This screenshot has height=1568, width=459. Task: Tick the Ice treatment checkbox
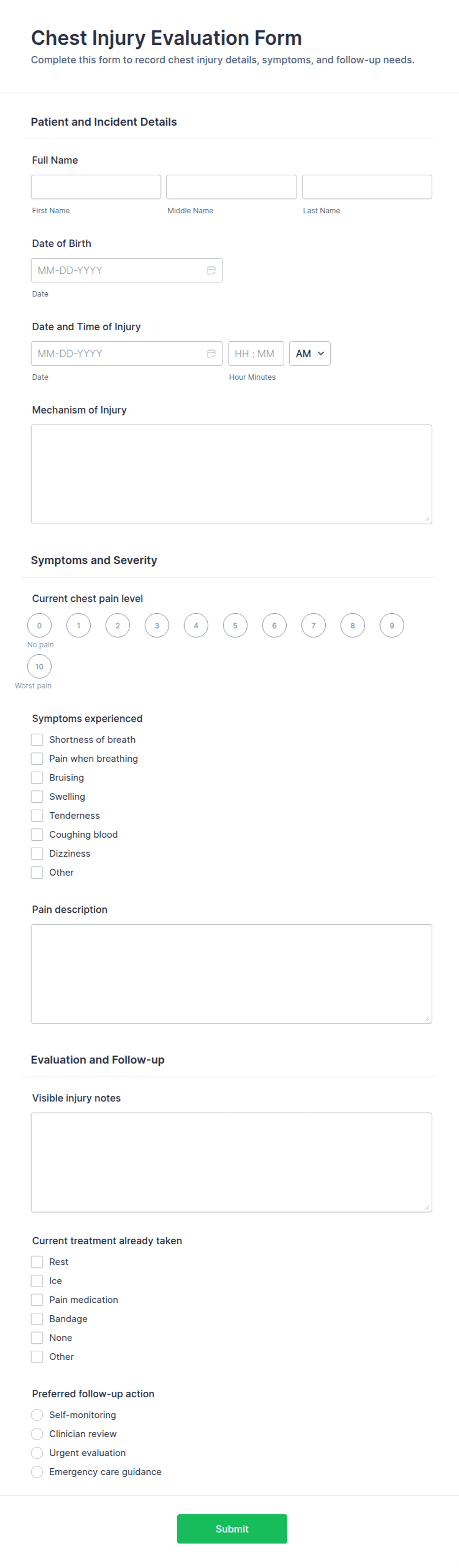pos(37,1281)
